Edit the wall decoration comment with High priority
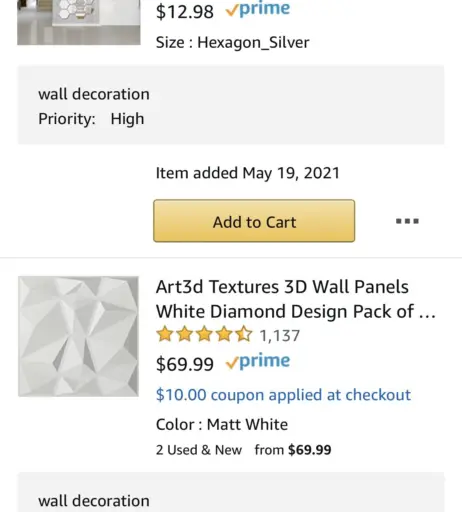This screenshot has width=462, height=512. (231, 105)
